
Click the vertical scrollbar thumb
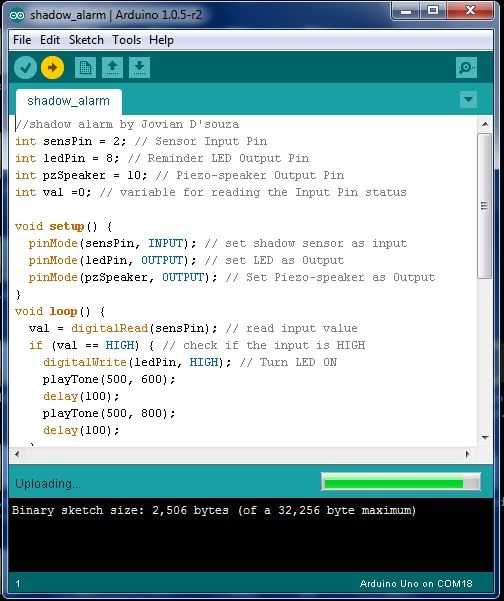[x=485, y=206]
